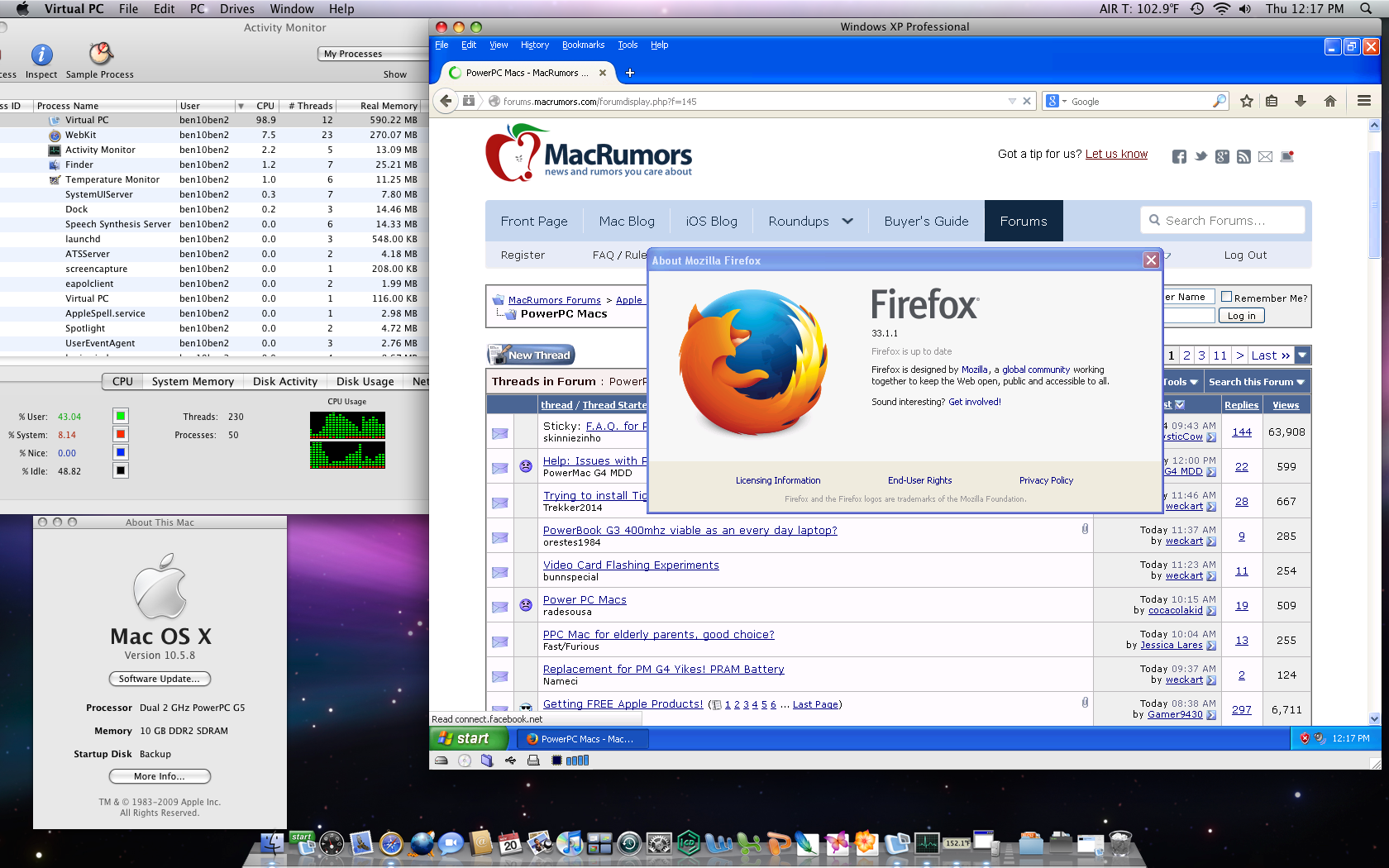Screen dimensions: 1389x868
Task: Click the green User CPU color swatch
Action: coord(121,416)
